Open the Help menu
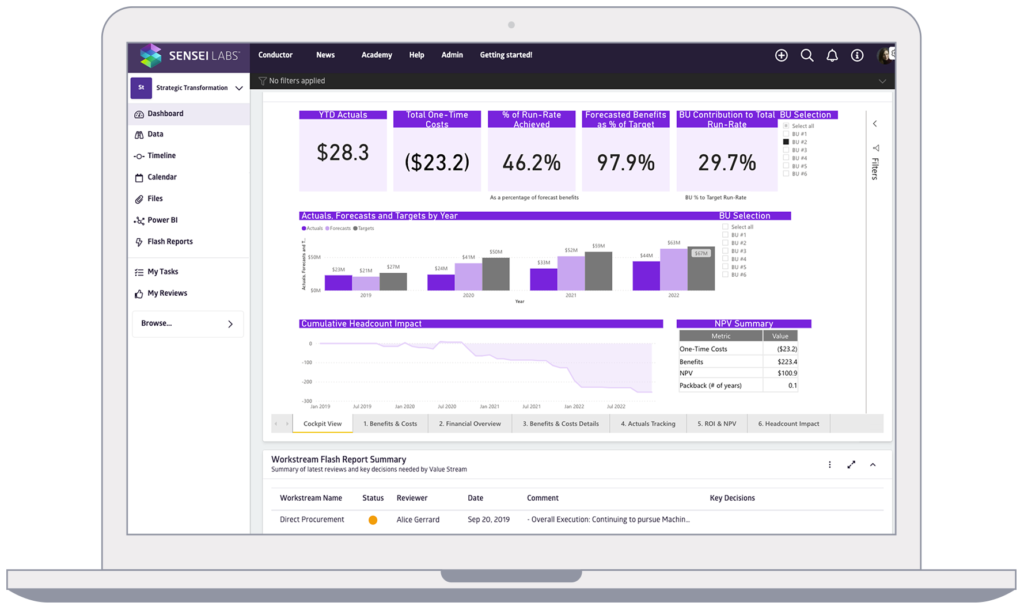This screenshot has height=610, width=1024. (x=417, y=56)
